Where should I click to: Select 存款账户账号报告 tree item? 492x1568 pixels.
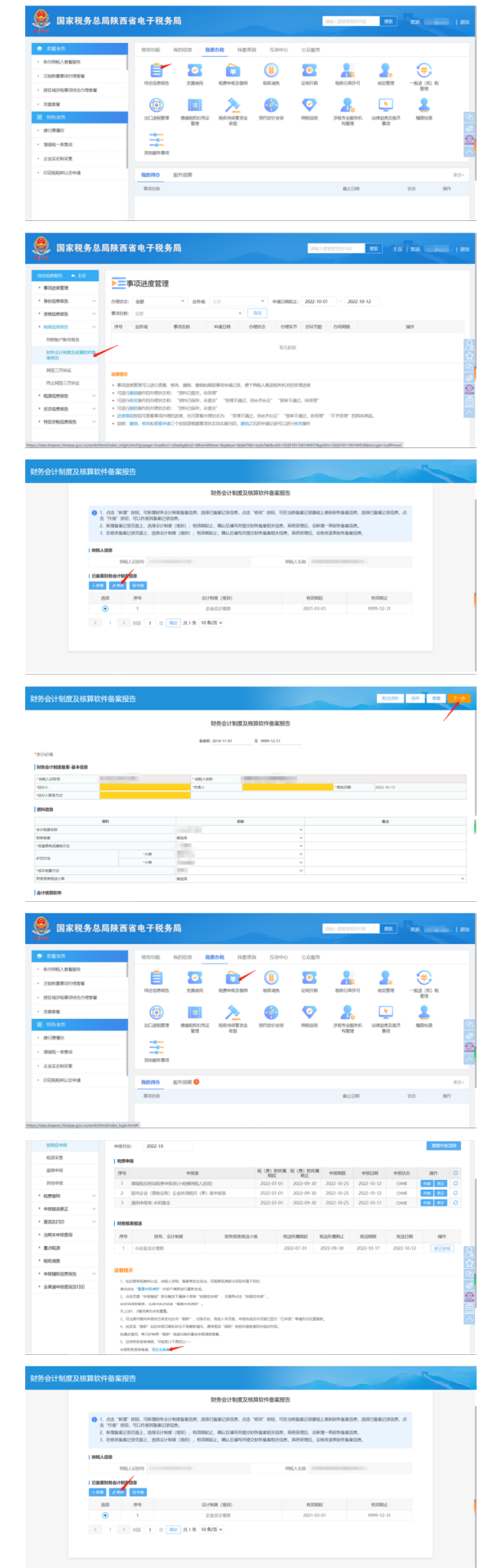(63, 339)
